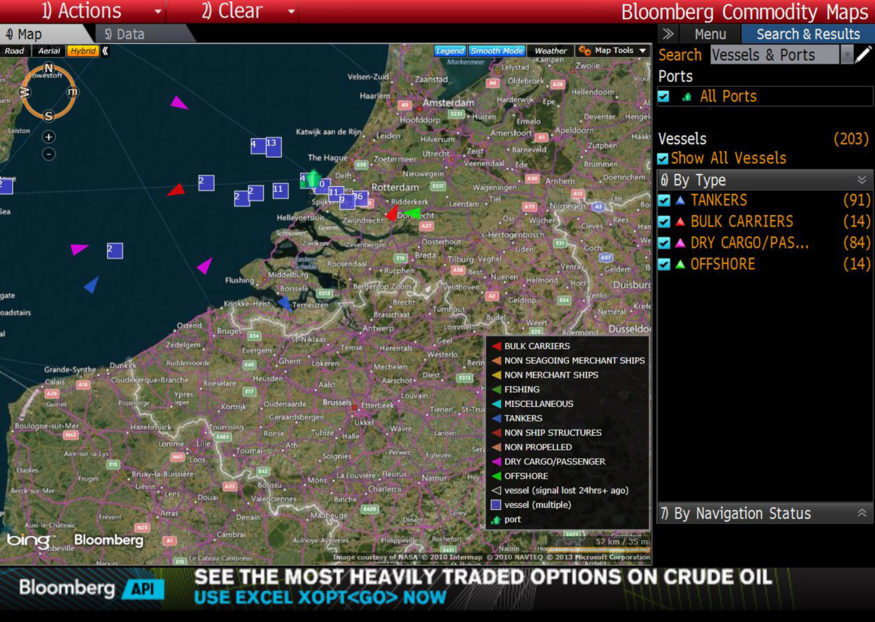Screen dimensions: 875x622
Task: Click the vessel cluster marker labeled 36
Action: click(360, 198)
